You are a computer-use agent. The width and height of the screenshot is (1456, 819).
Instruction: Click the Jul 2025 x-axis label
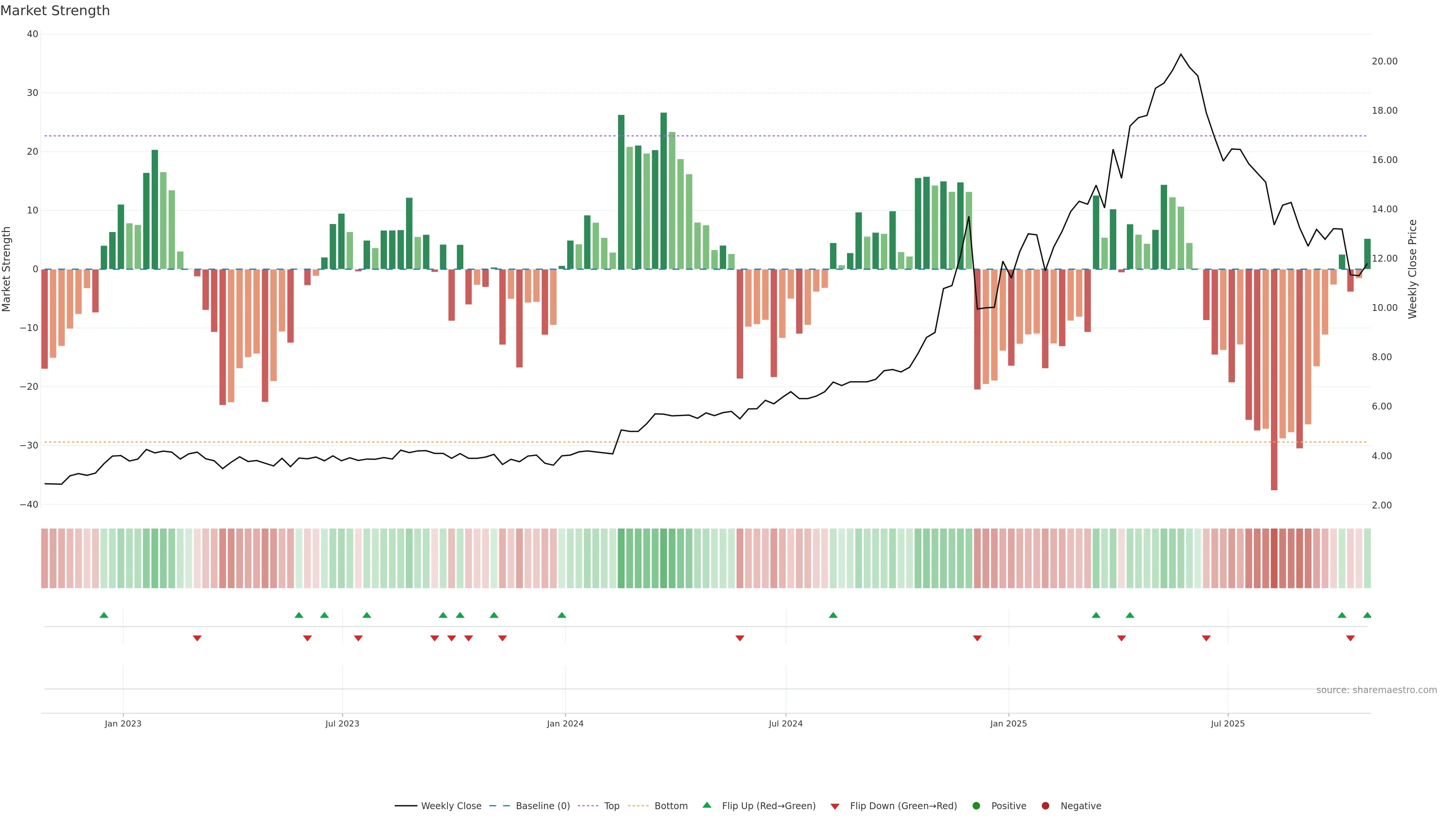pos(1228,723)
